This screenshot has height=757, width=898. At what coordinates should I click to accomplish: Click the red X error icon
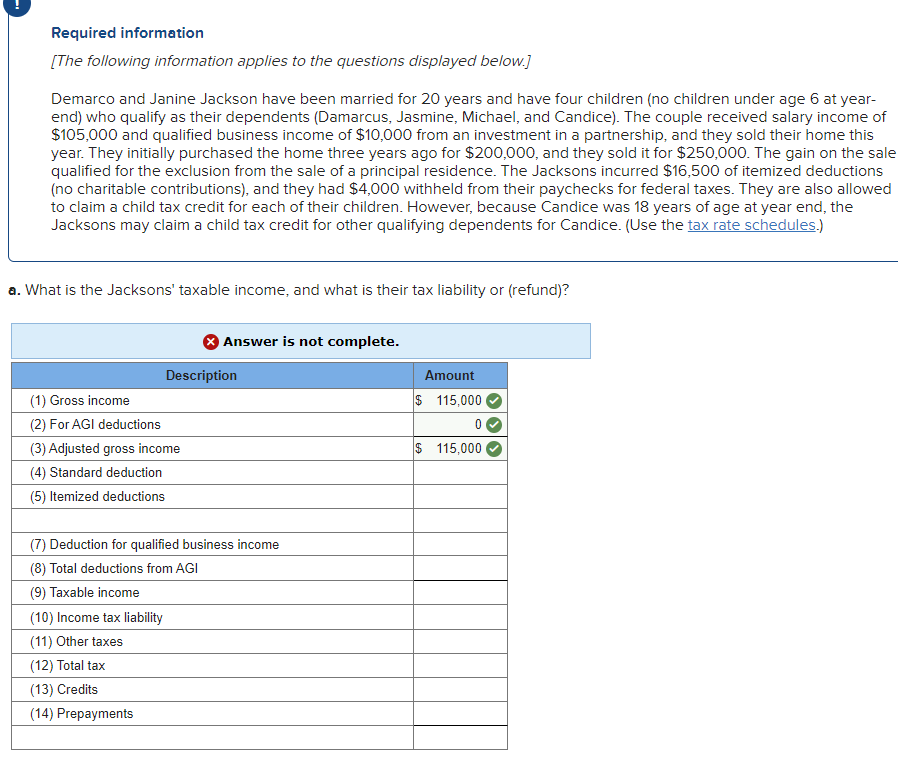pyautogui.click(x=210, y=341)
